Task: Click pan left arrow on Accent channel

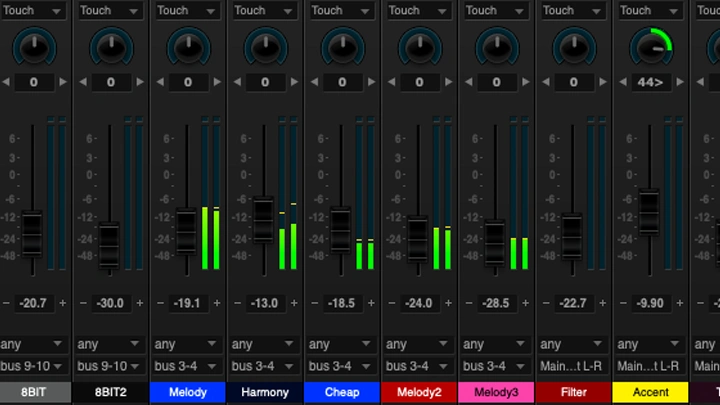Action: coord(623,82)
